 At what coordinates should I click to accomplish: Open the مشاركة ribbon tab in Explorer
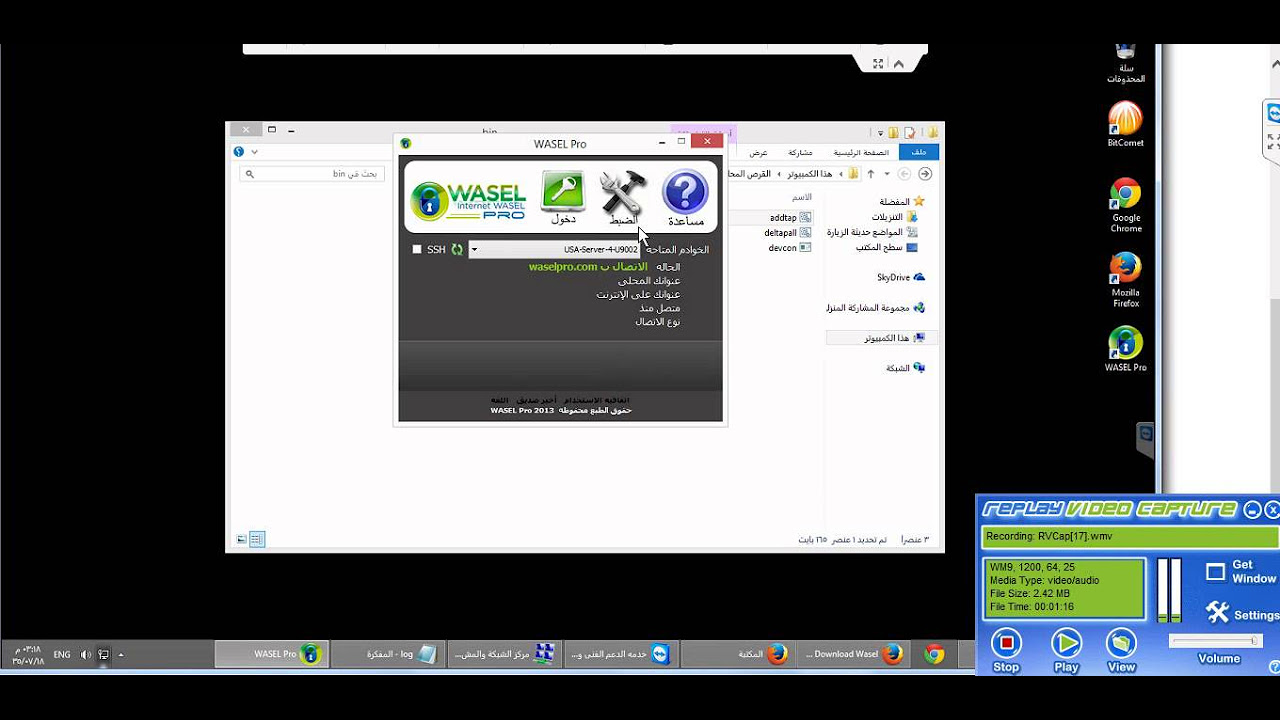pyautogui.click(x=800, y=152)
